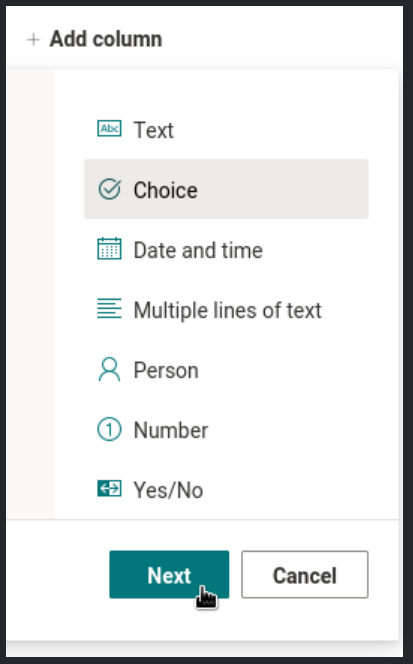Click the Next button
The image size is (413, 664).
point(169,575)
